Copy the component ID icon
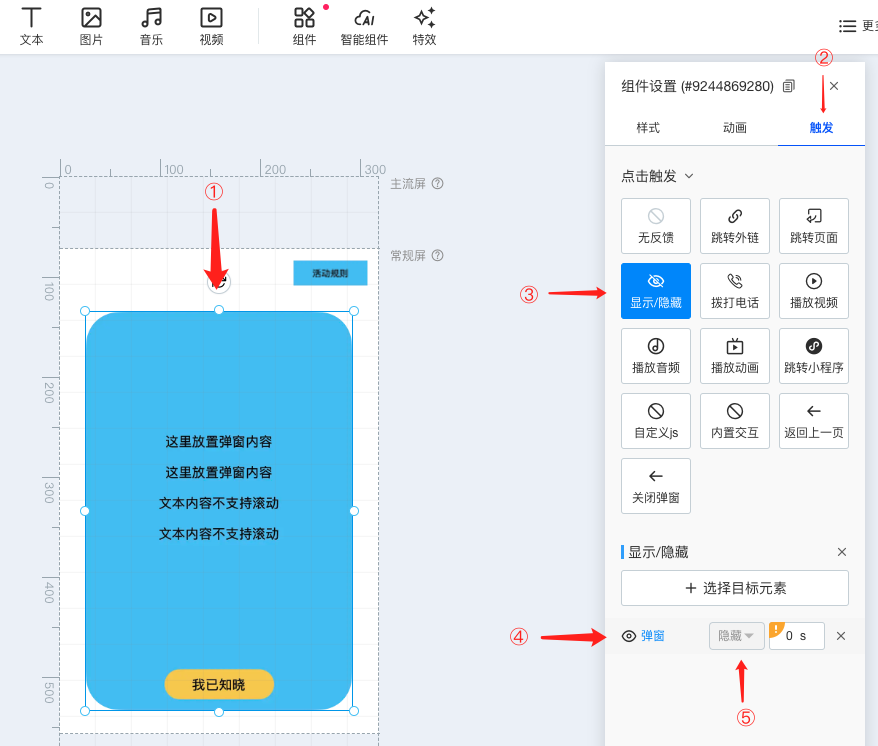The image size is (878, 746). (789, 86)
